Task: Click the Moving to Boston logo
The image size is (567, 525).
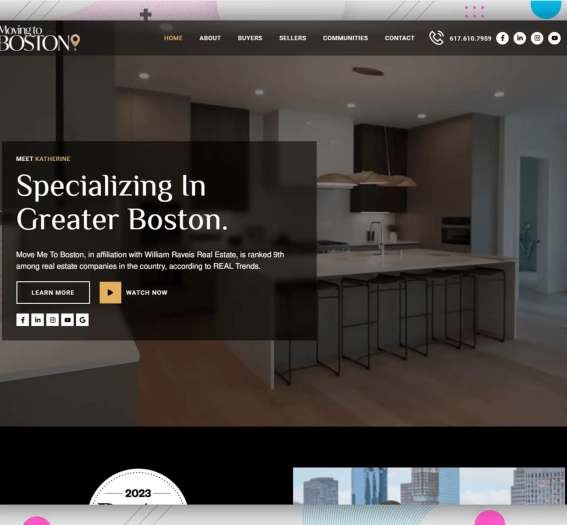Action: [x=39, y=38]
